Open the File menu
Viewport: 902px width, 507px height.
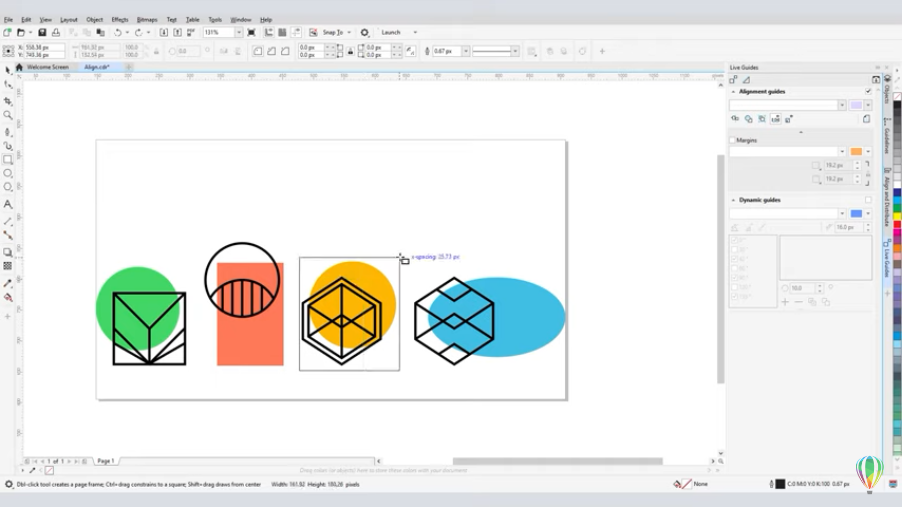pos(8,20)
